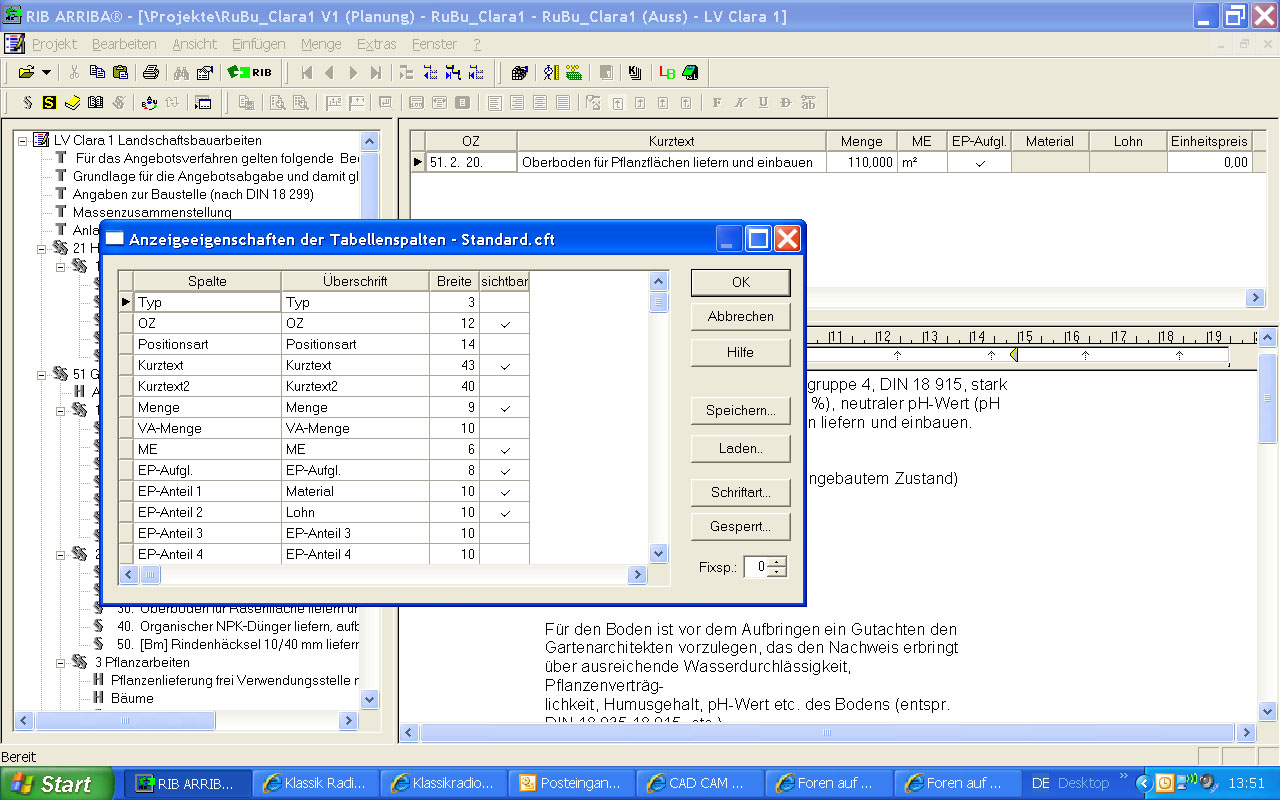The height and width of the screenshot is (800, 1280).
Task: Uncheck sichtbar for the Kurztext row
Action: tap(505, 365)
